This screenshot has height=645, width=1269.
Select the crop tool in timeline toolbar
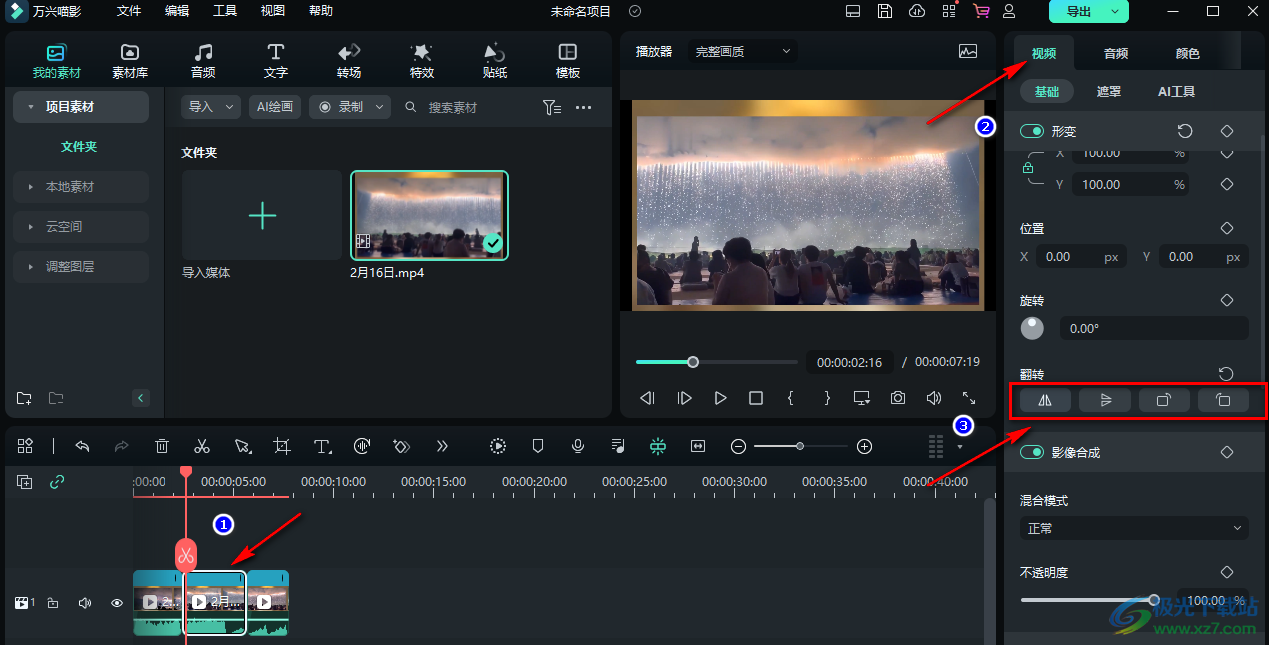(x=282, y=446)
